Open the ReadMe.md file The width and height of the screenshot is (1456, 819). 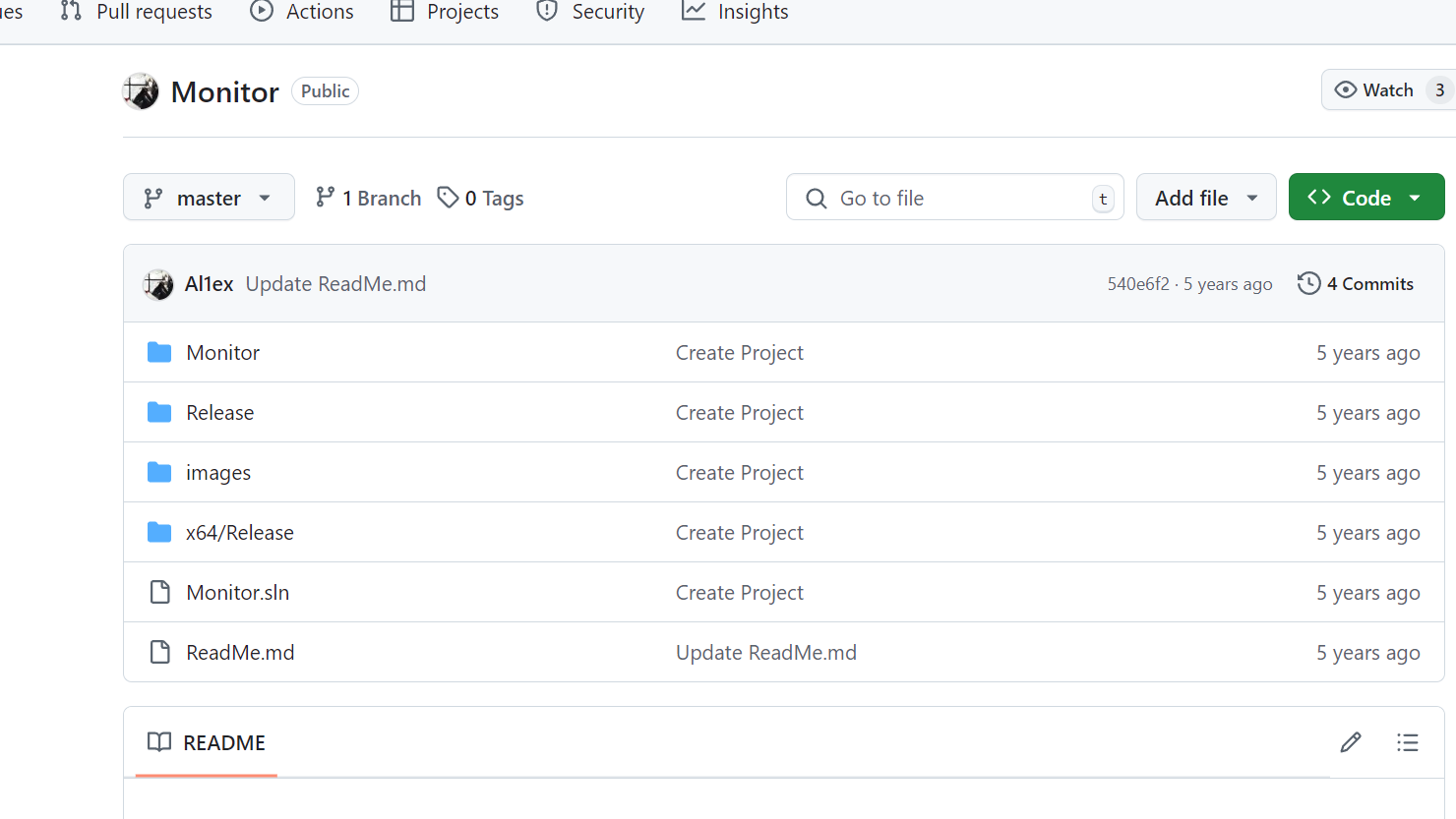[x=240, y=653]
